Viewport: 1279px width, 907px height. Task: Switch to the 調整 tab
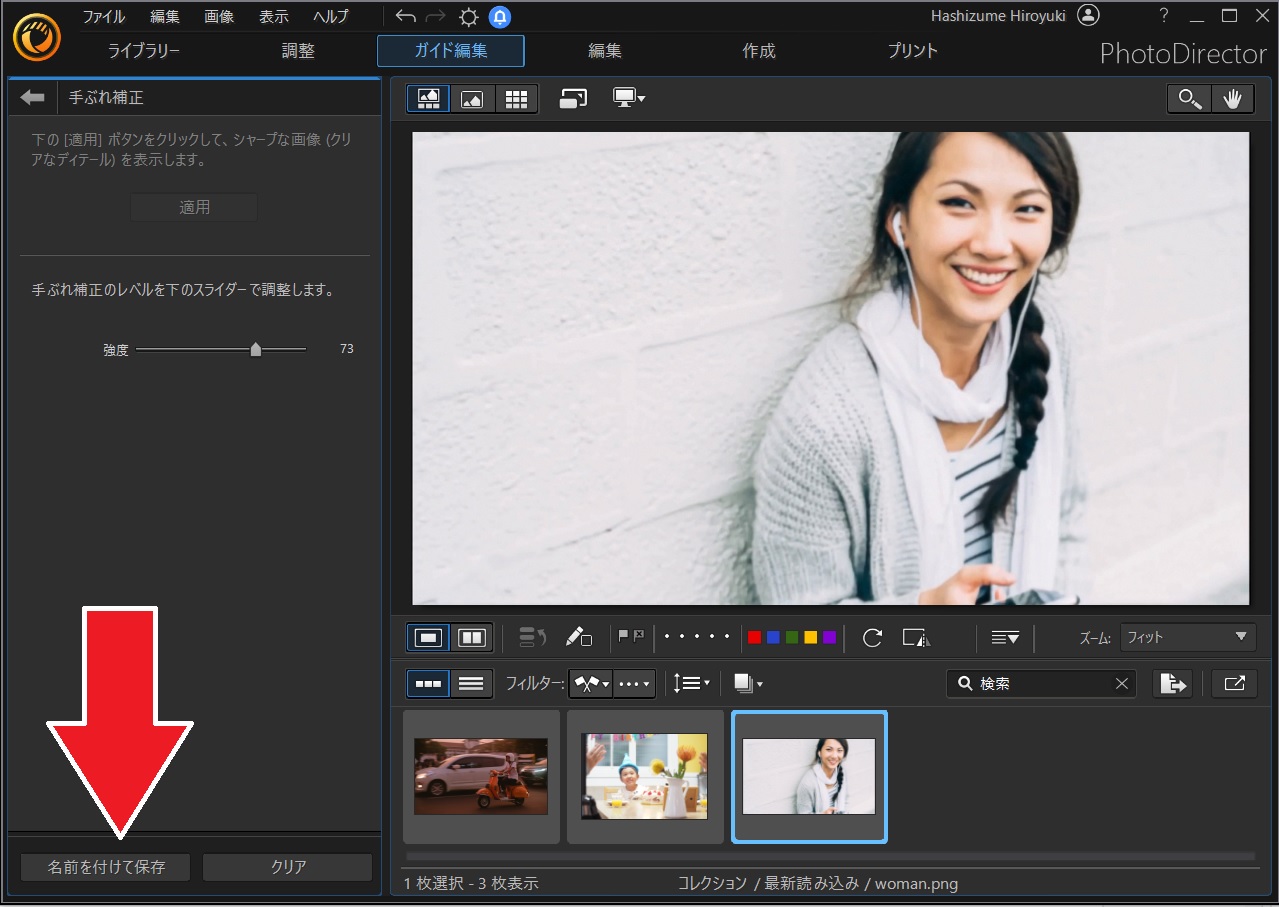tap(298, 51)
